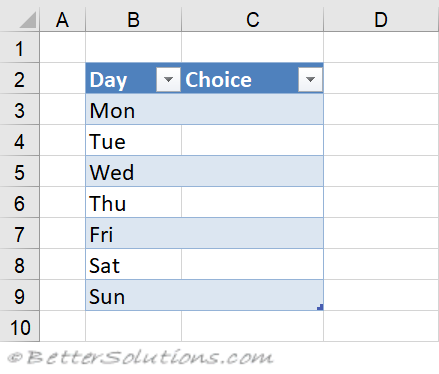This screenshot has width=439, height=374.
Task: Click the Choice cell next to Sat
Action: point(252,264)
